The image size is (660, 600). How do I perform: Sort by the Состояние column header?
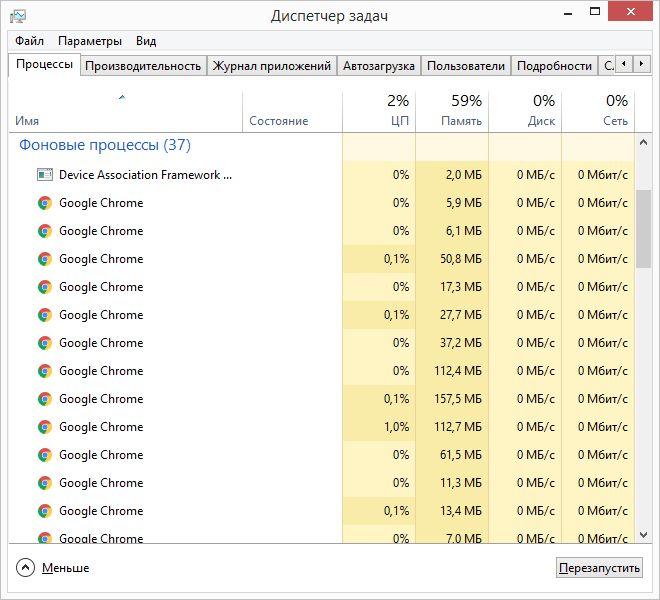[x=293, y=111]
